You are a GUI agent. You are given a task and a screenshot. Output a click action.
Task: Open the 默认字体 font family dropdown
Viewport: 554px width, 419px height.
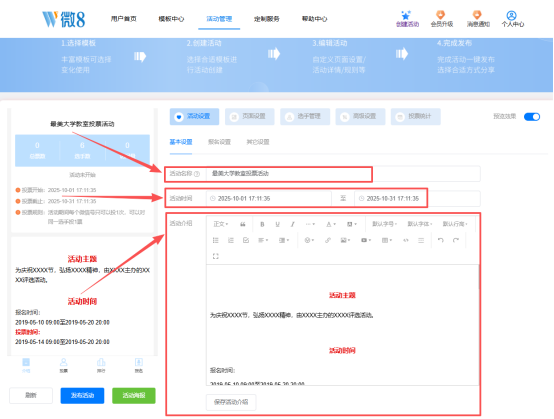pos(420,224)
